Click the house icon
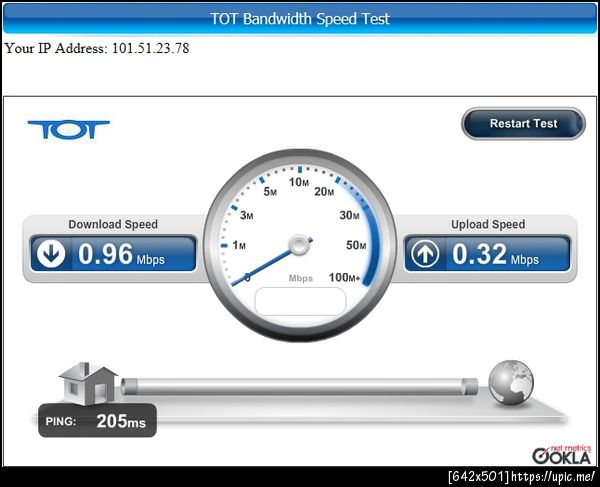 point(88,383)
